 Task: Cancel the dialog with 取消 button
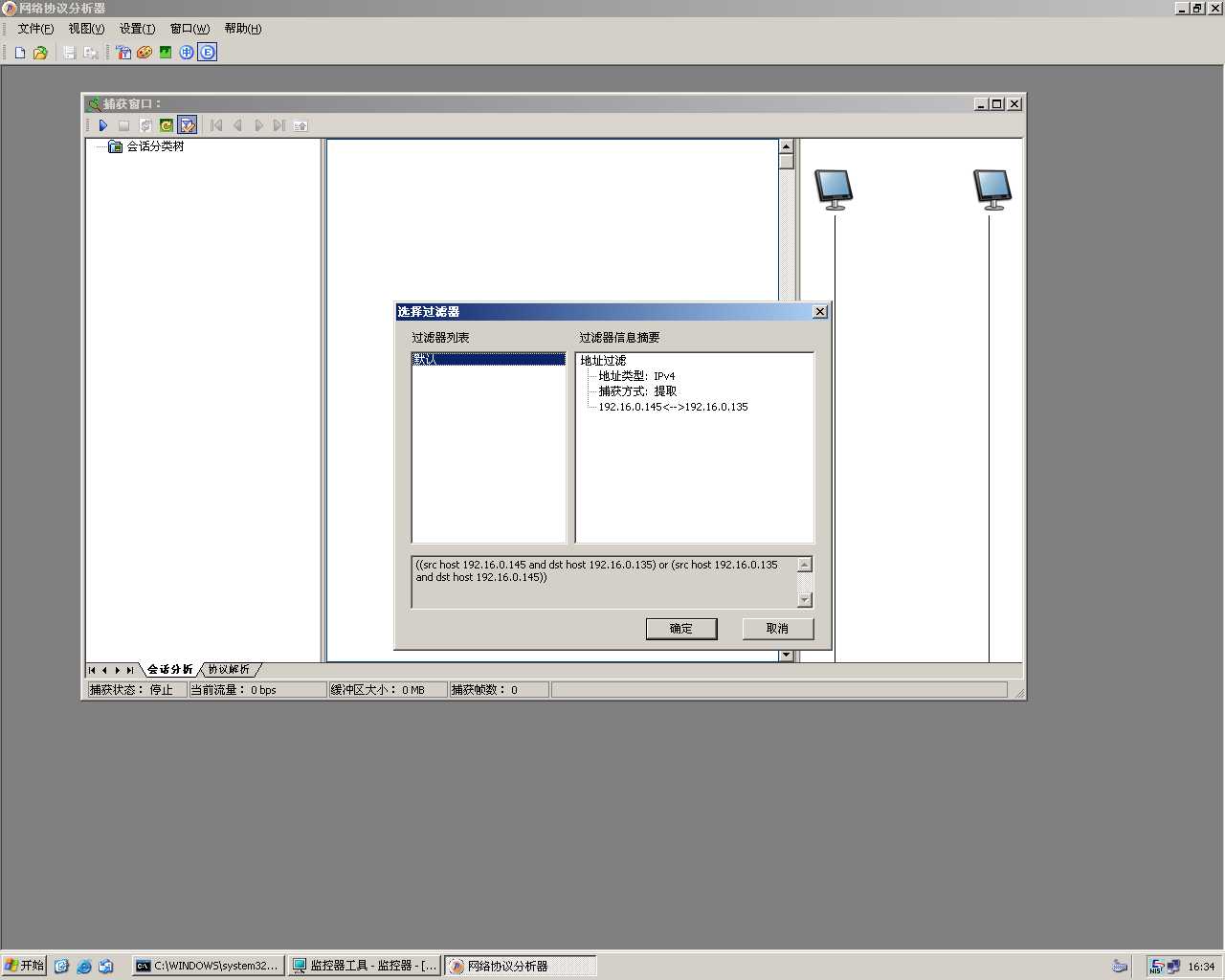coord(777,629)
